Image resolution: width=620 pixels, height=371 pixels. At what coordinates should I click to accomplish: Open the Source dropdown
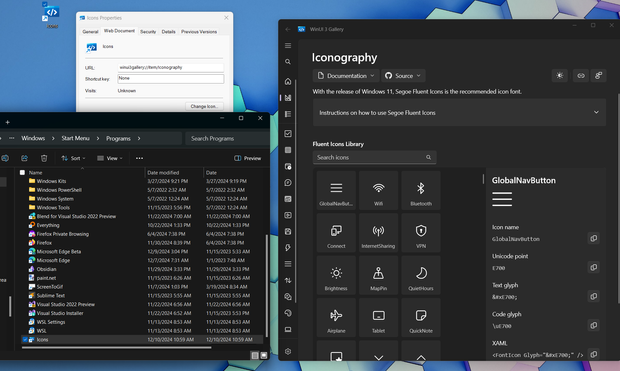pyautogui.click(x=403, y=76)
